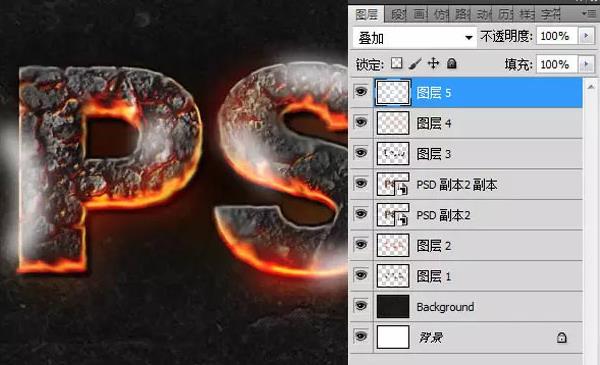The image size is (600, 365).
Task: Switch to the 动作 tab
Action: tap(484, 15)
